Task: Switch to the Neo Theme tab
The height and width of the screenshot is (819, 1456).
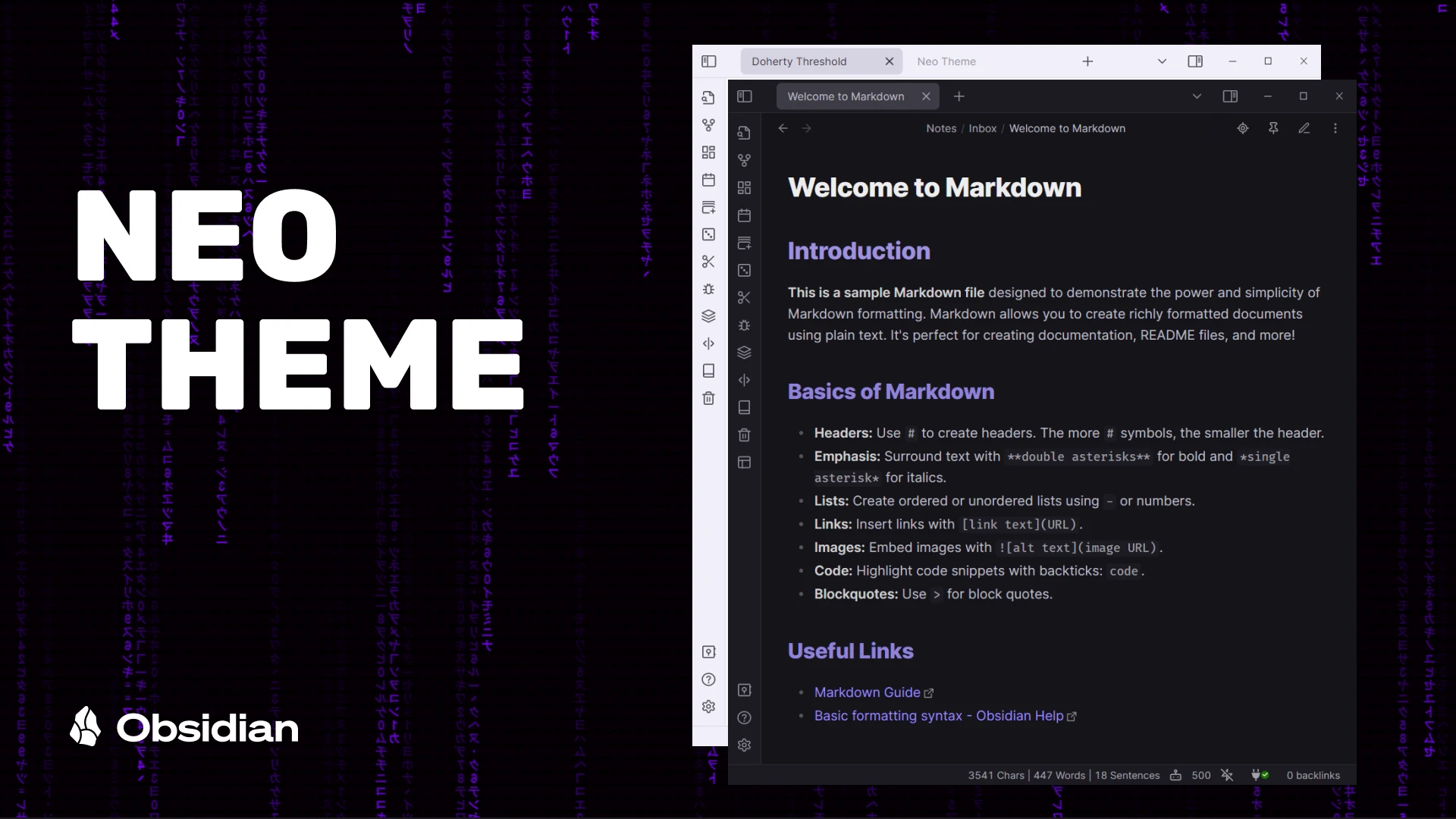Action: point(946,61)
